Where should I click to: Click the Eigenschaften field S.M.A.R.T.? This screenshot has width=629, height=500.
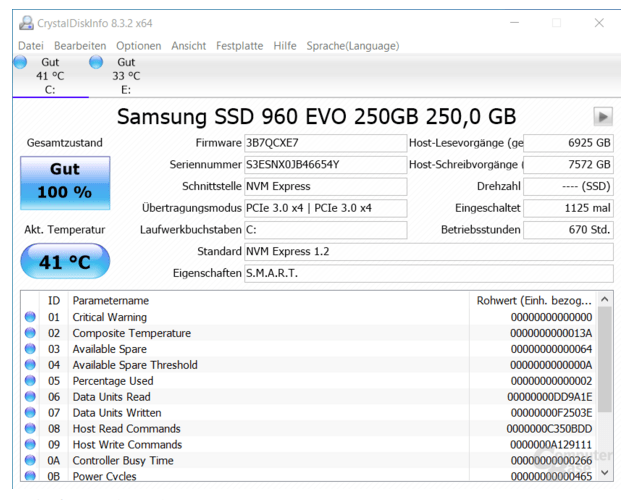(428, 273)
